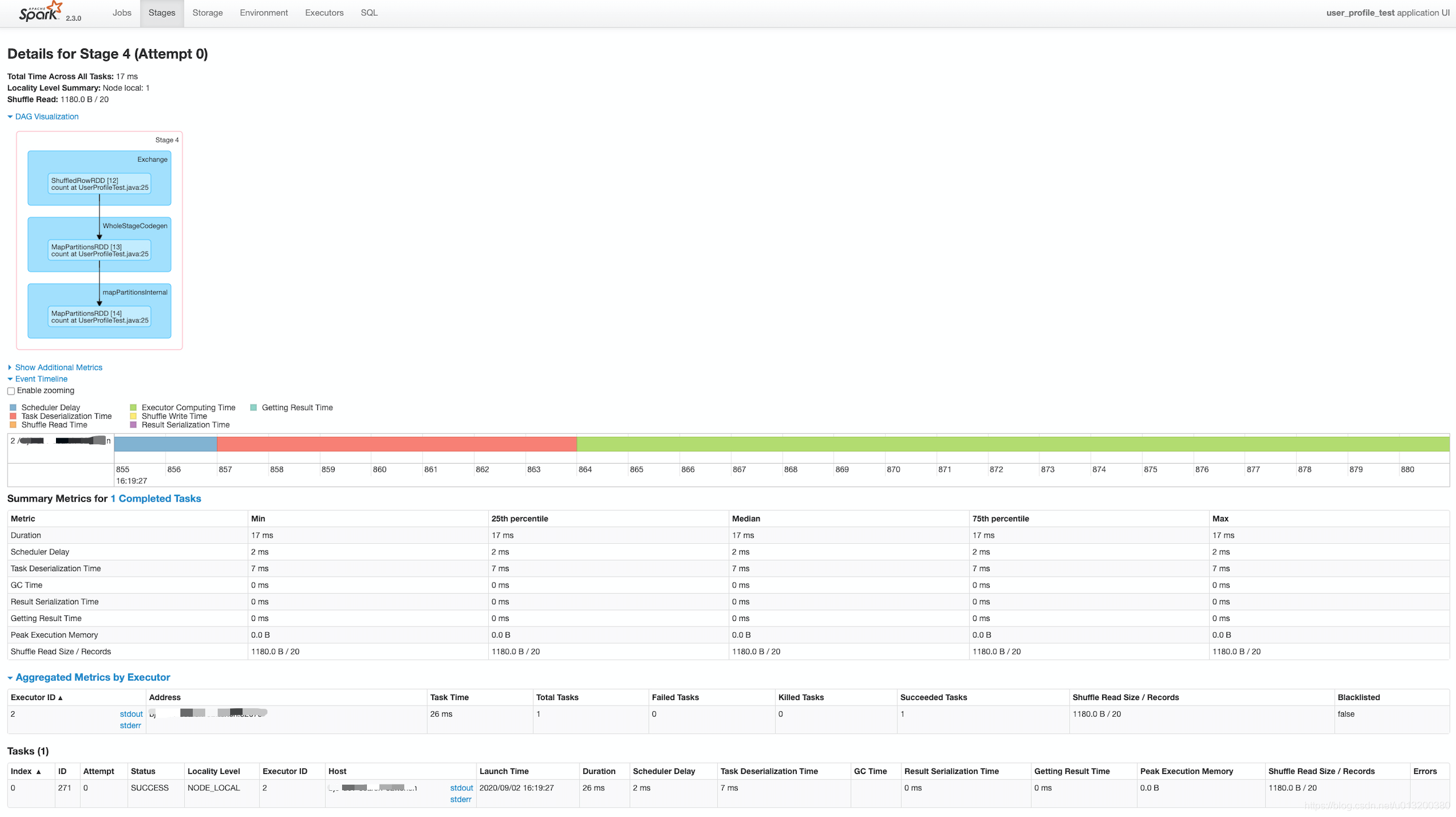Enable zooming checkbox
1456x817 pixels.
coord(11,391)
